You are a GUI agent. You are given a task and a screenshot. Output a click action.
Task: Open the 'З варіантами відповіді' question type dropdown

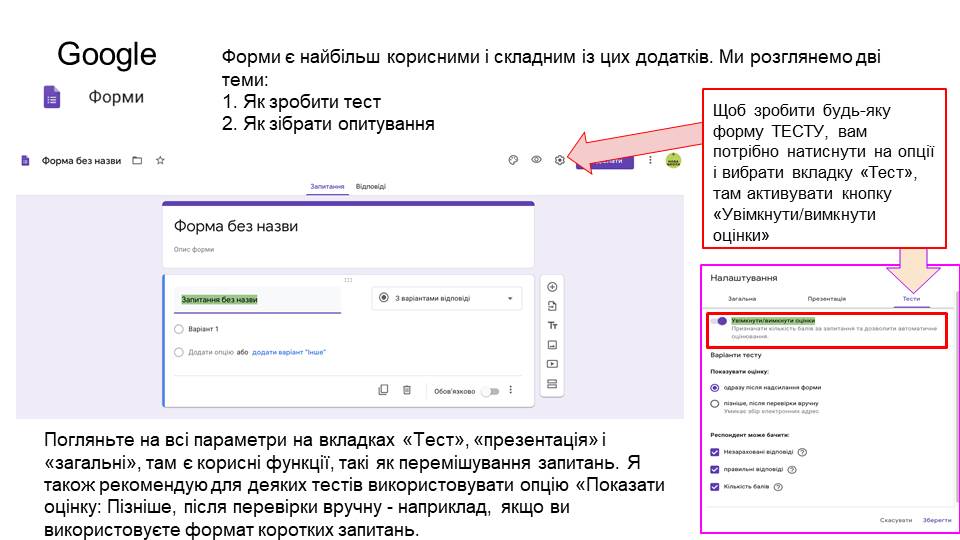tap(446, 298)
